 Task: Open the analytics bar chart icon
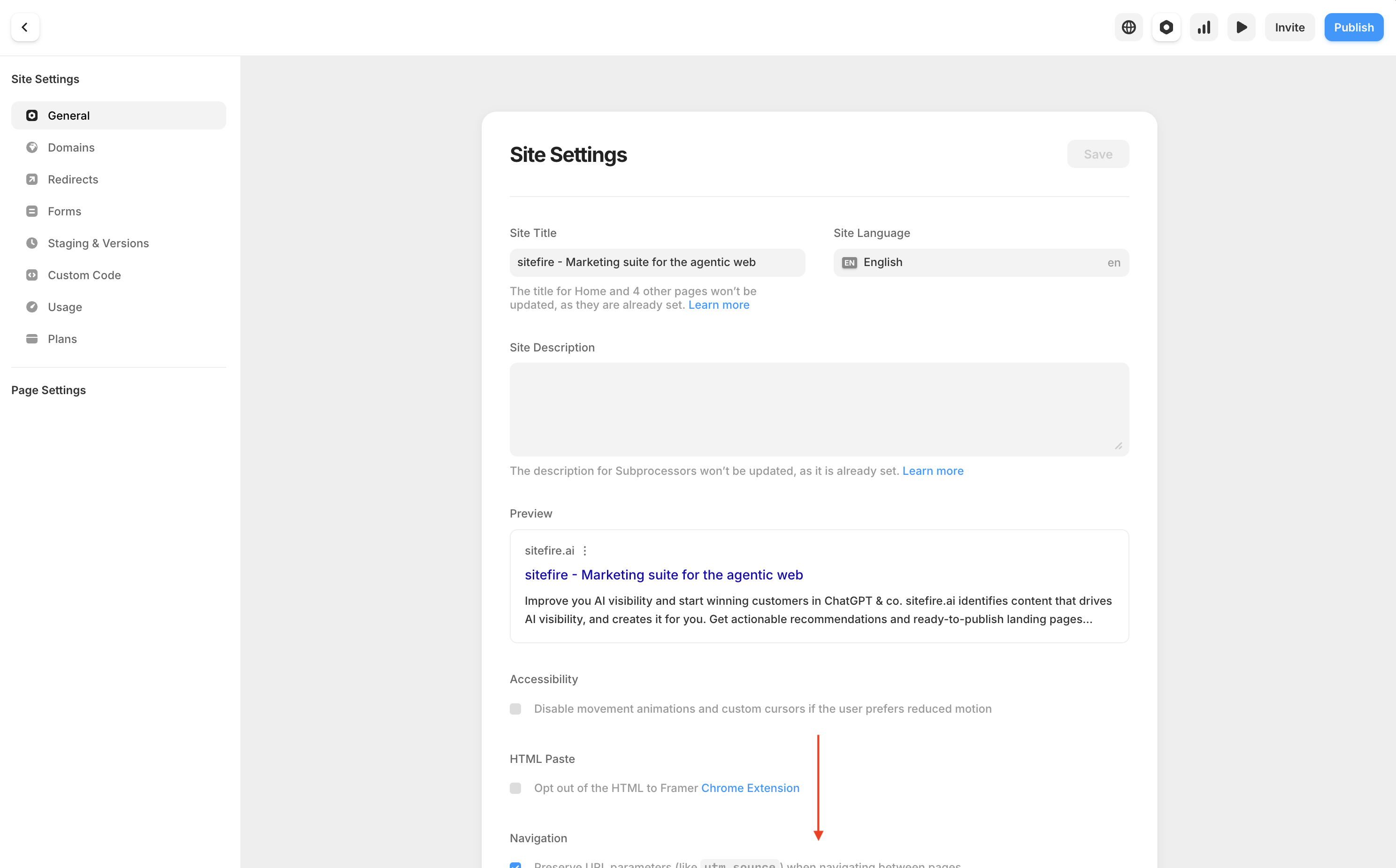click(x=1204, y=27)
